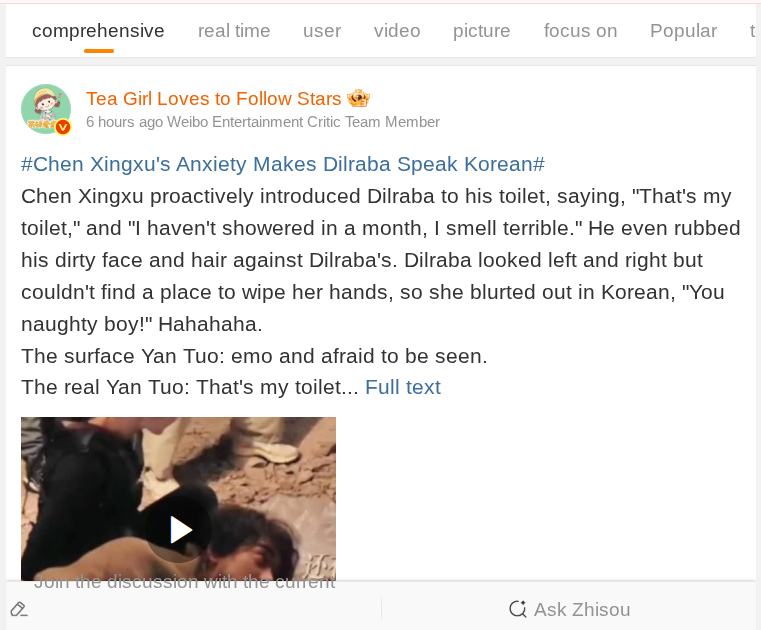The height and width of the screenshot is (630, 761).
Task: Expand the post with Full text link
Action: point(403,387)
